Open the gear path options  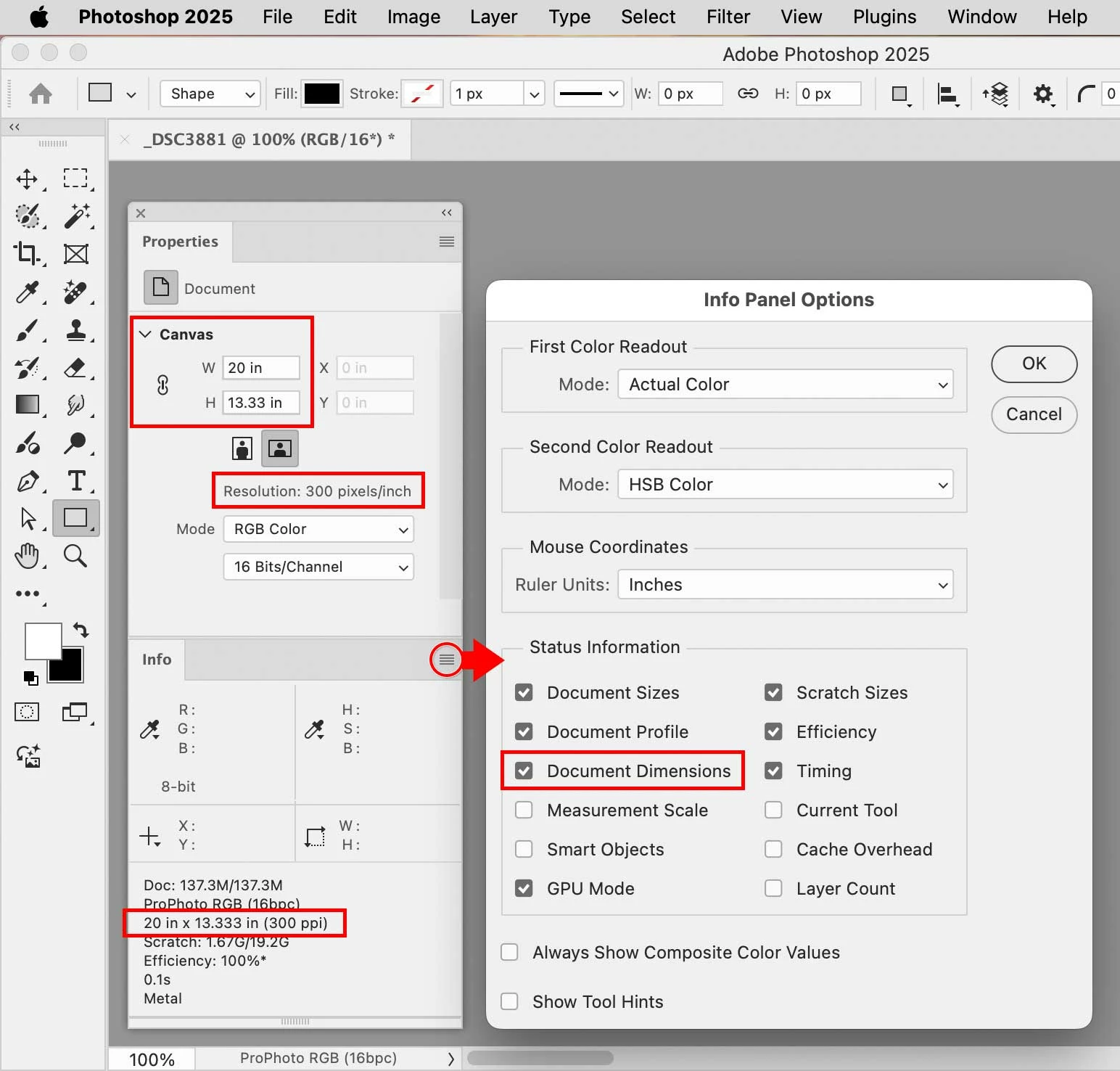(1043, 94)
